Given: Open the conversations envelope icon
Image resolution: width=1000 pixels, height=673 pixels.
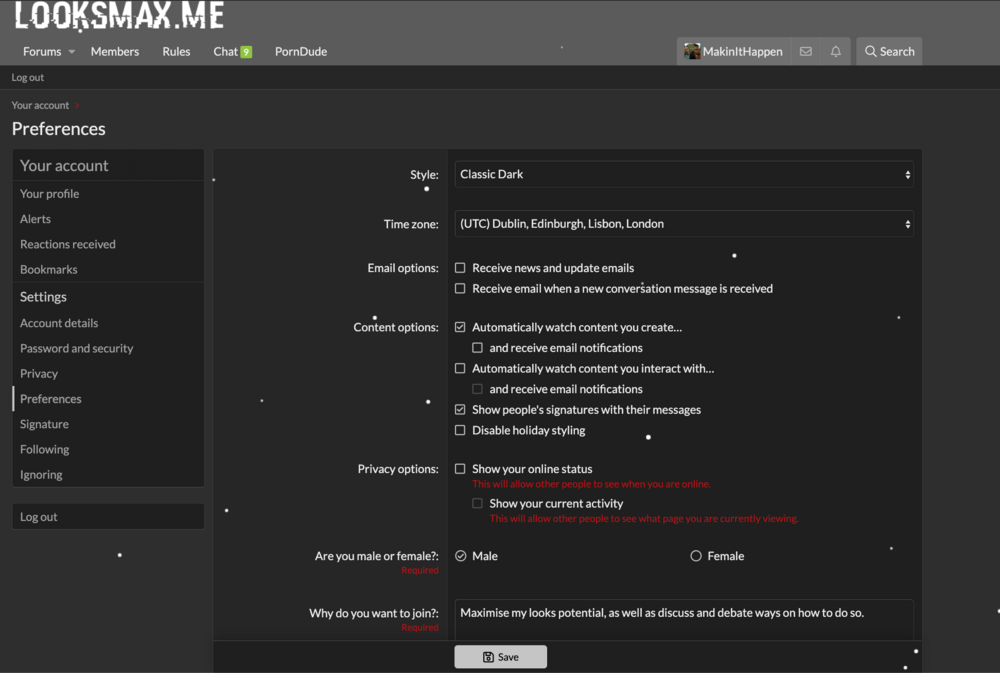Looking at the screenshot, I should 805,52.
